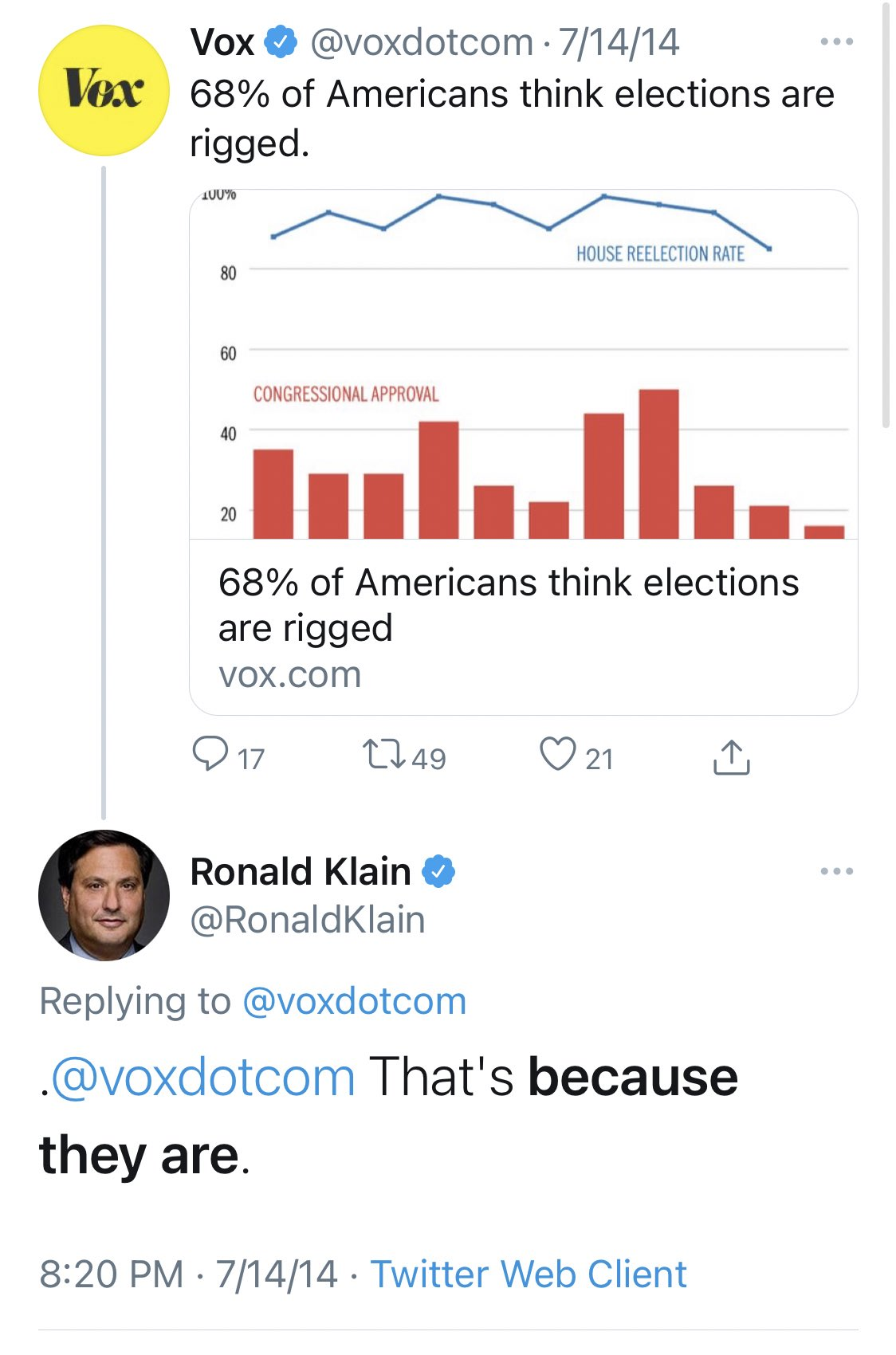Image resolution: width=896 pixels, height=1355 pixels.
Task: Click the vertical scrollbar at the right edge
Action: (886, 215)
